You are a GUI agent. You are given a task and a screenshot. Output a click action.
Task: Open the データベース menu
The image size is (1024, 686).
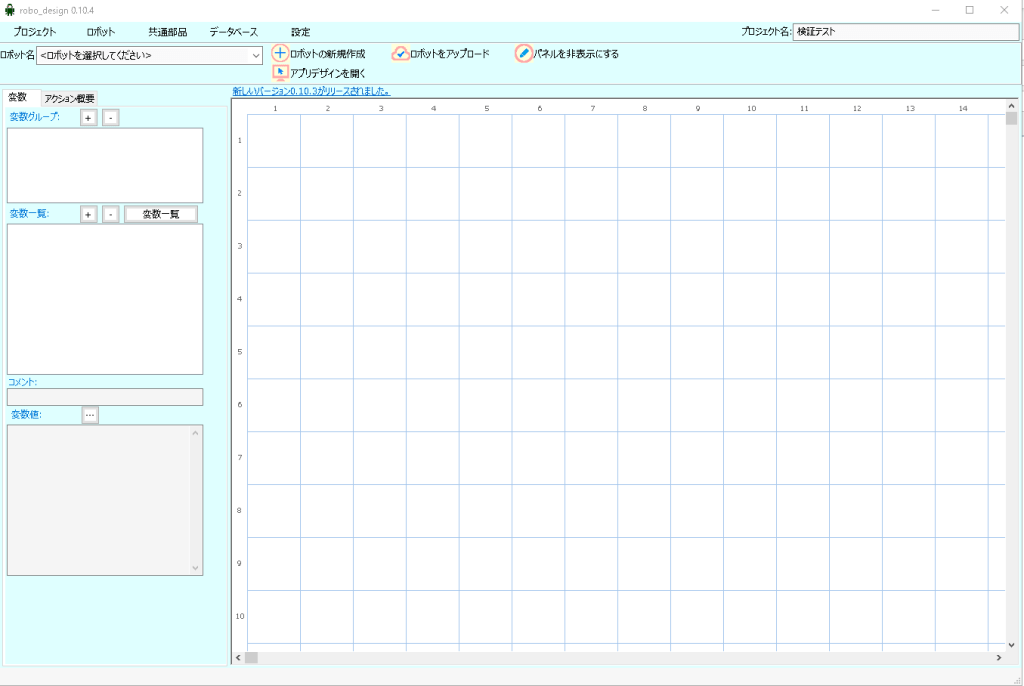(233, 32)
